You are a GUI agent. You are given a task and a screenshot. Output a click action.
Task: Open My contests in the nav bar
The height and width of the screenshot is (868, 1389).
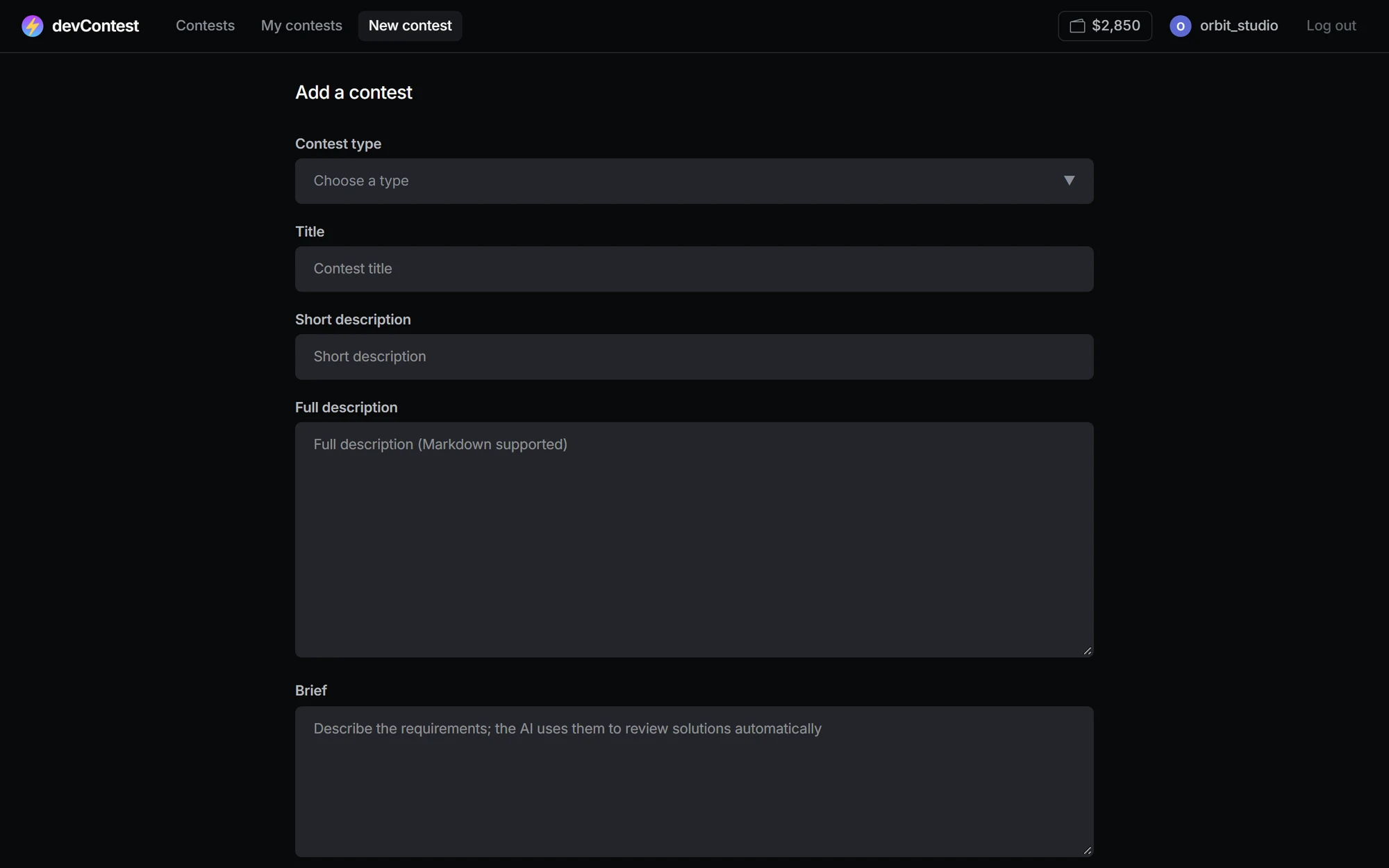(301, 26)
